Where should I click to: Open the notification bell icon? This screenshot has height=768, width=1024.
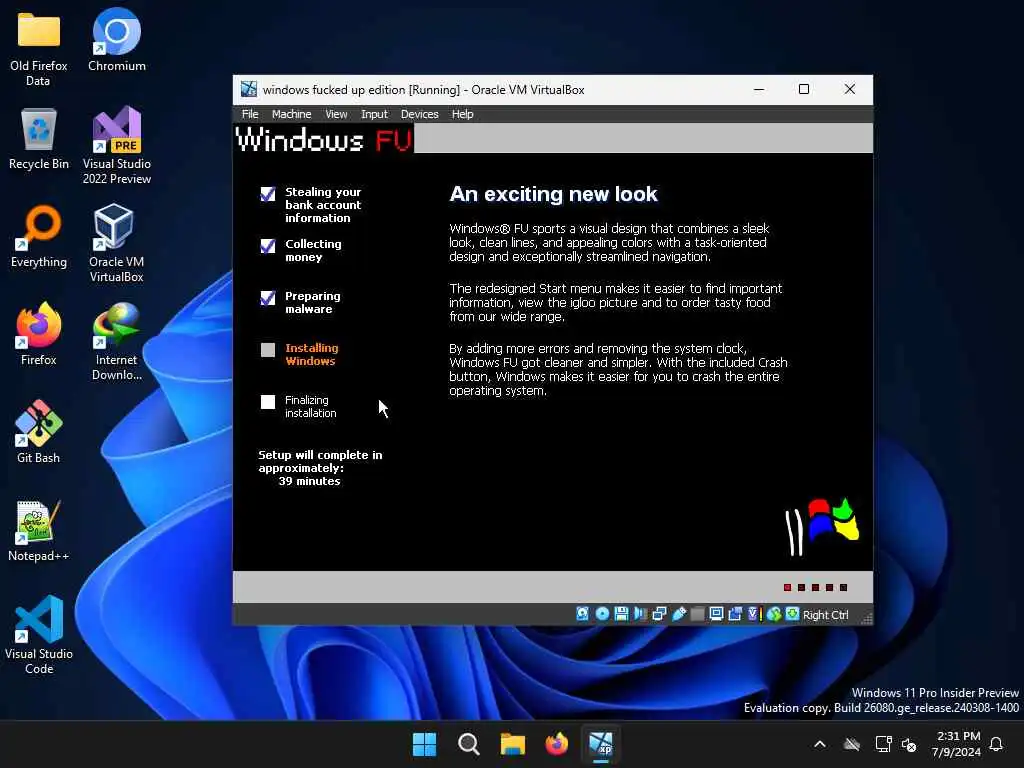(996, 744)
